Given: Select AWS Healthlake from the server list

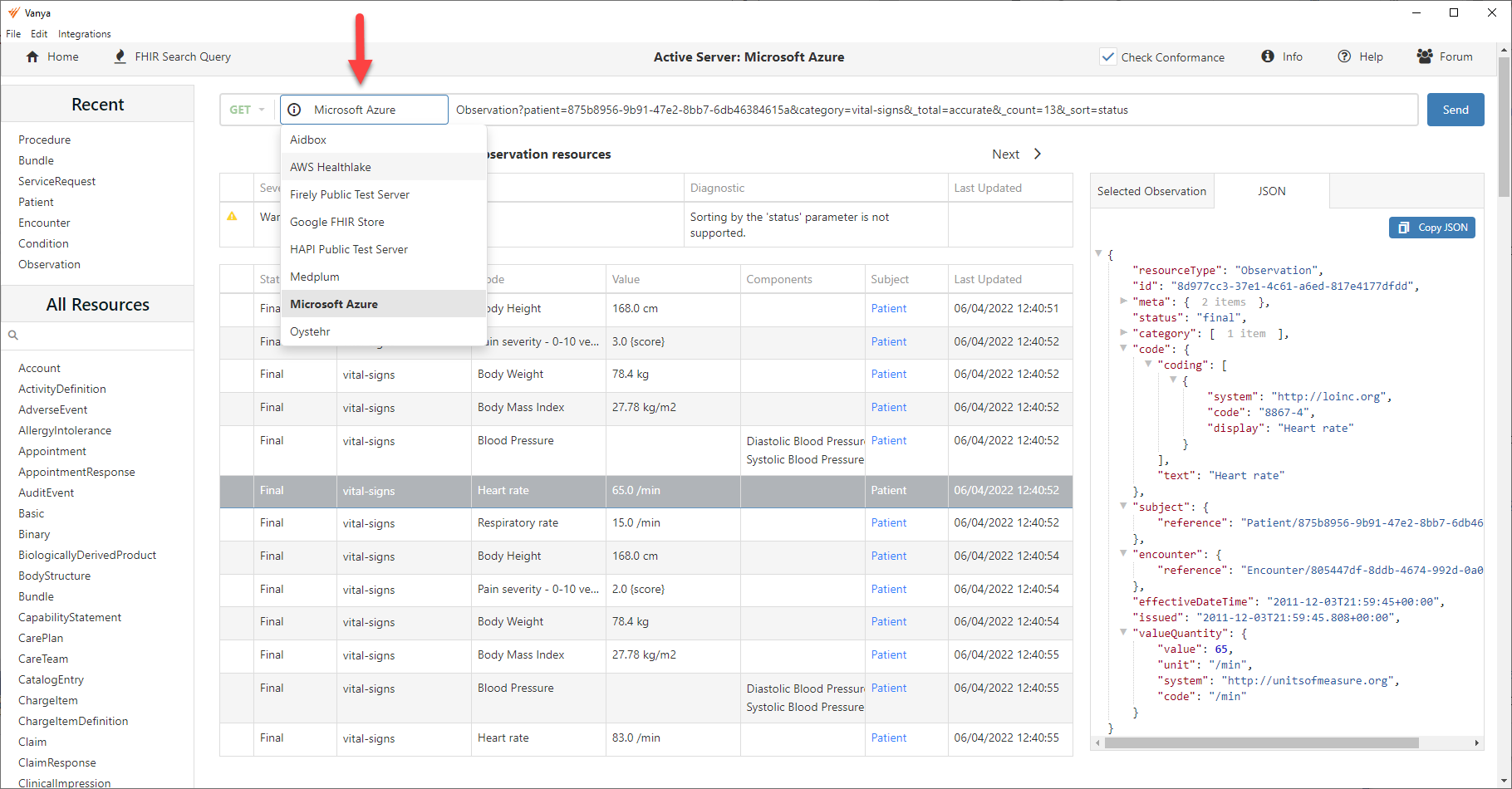Looking at the screenshot, I should (383, 167).
